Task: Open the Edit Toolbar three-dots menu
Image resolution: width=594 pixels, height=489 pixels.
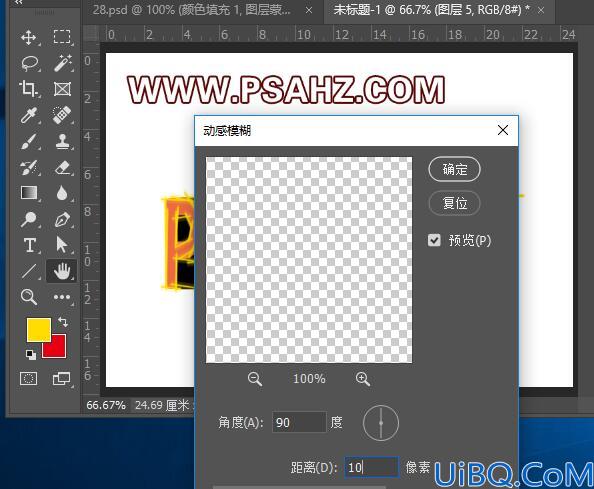Action: coord(62,297)
